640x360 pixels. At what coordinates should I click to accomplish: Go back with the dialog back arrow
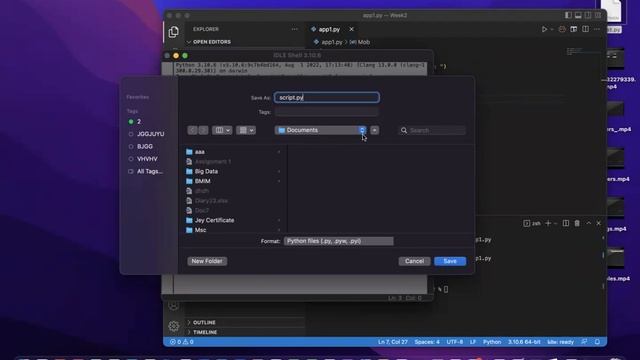[x=192, y=130]
